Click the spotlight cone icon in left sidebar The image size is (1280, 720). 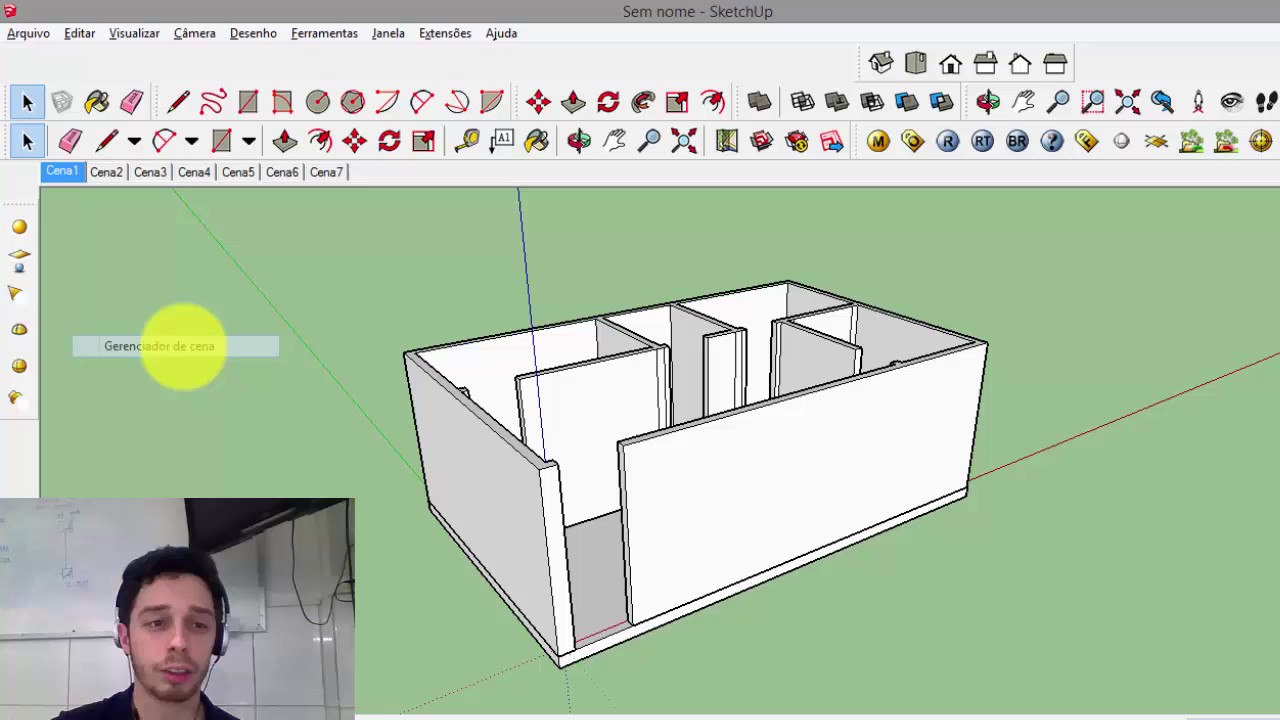(x=16, y=293)
